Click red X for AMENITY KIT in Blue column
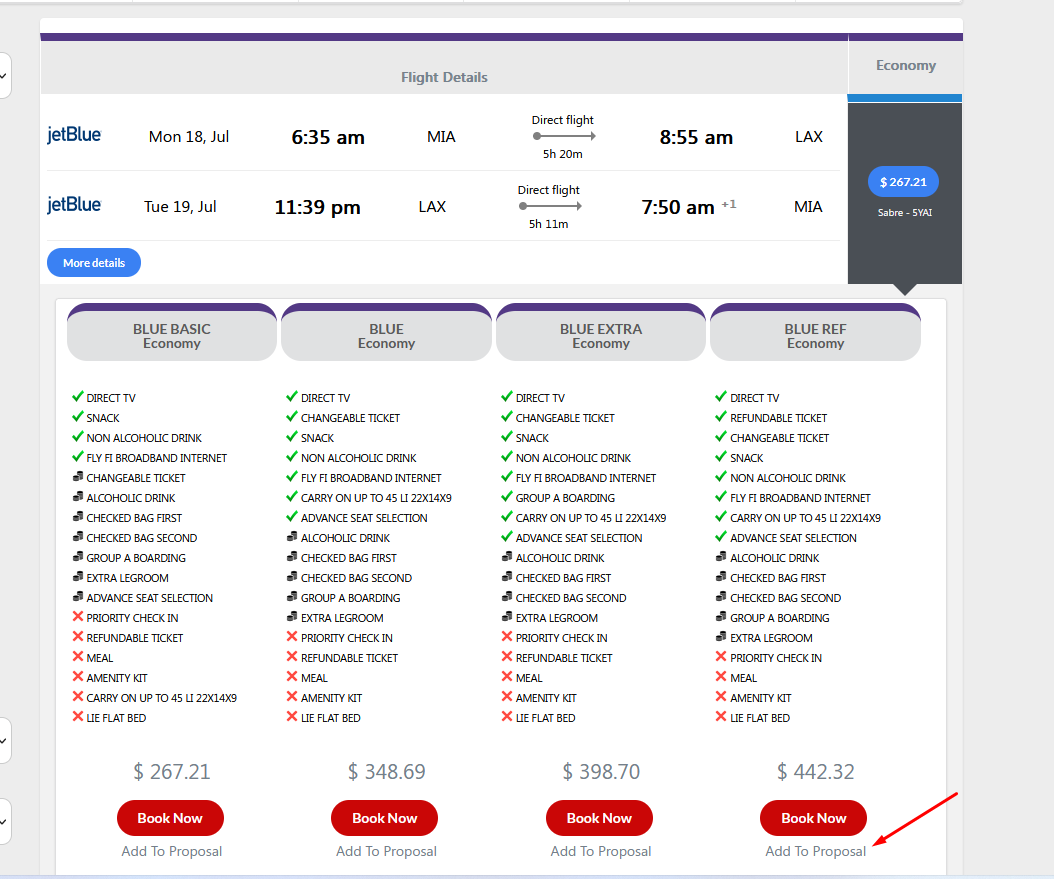1054x879 pixels. 292,697
